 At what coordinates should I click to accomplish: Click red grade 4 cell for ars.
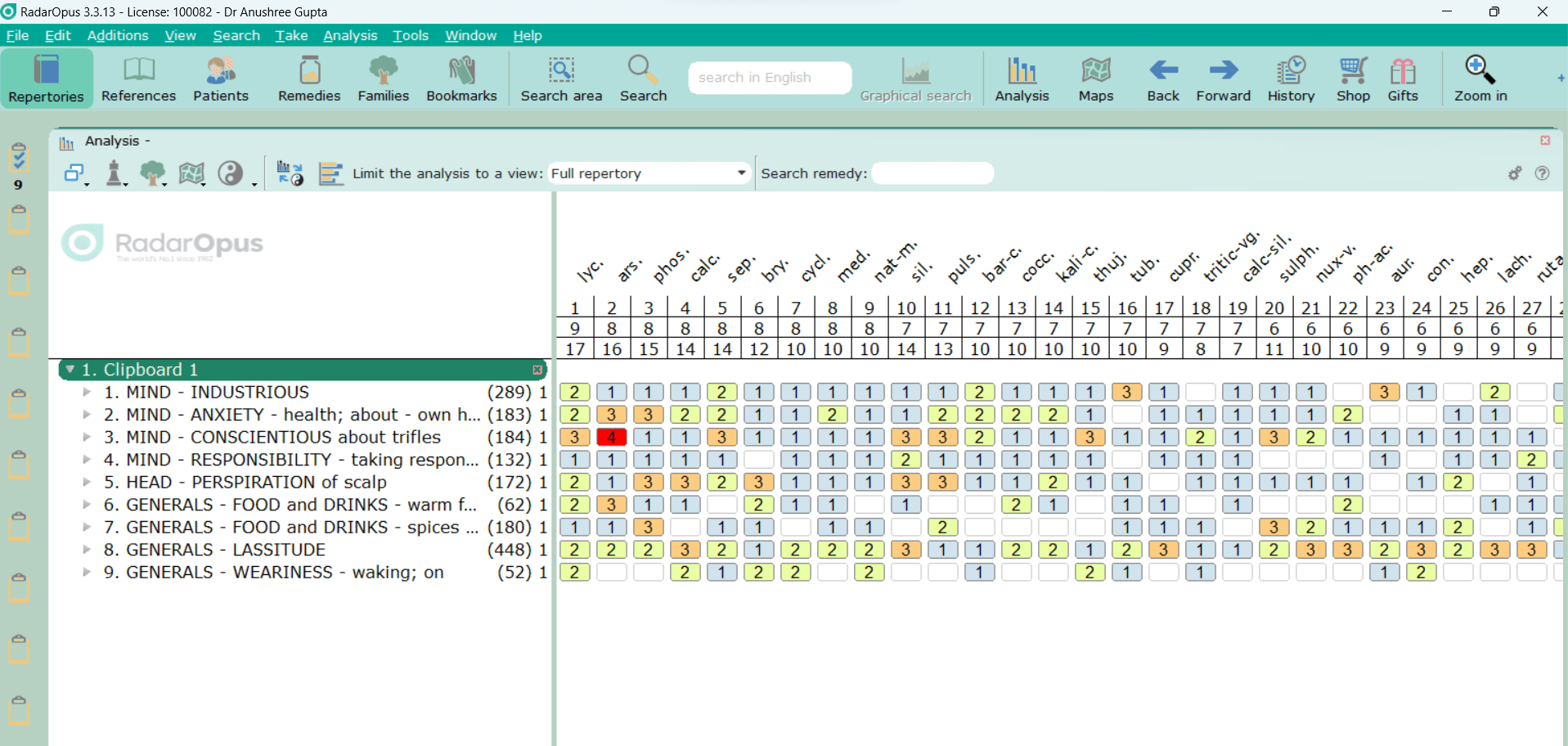tap(612, 438)
